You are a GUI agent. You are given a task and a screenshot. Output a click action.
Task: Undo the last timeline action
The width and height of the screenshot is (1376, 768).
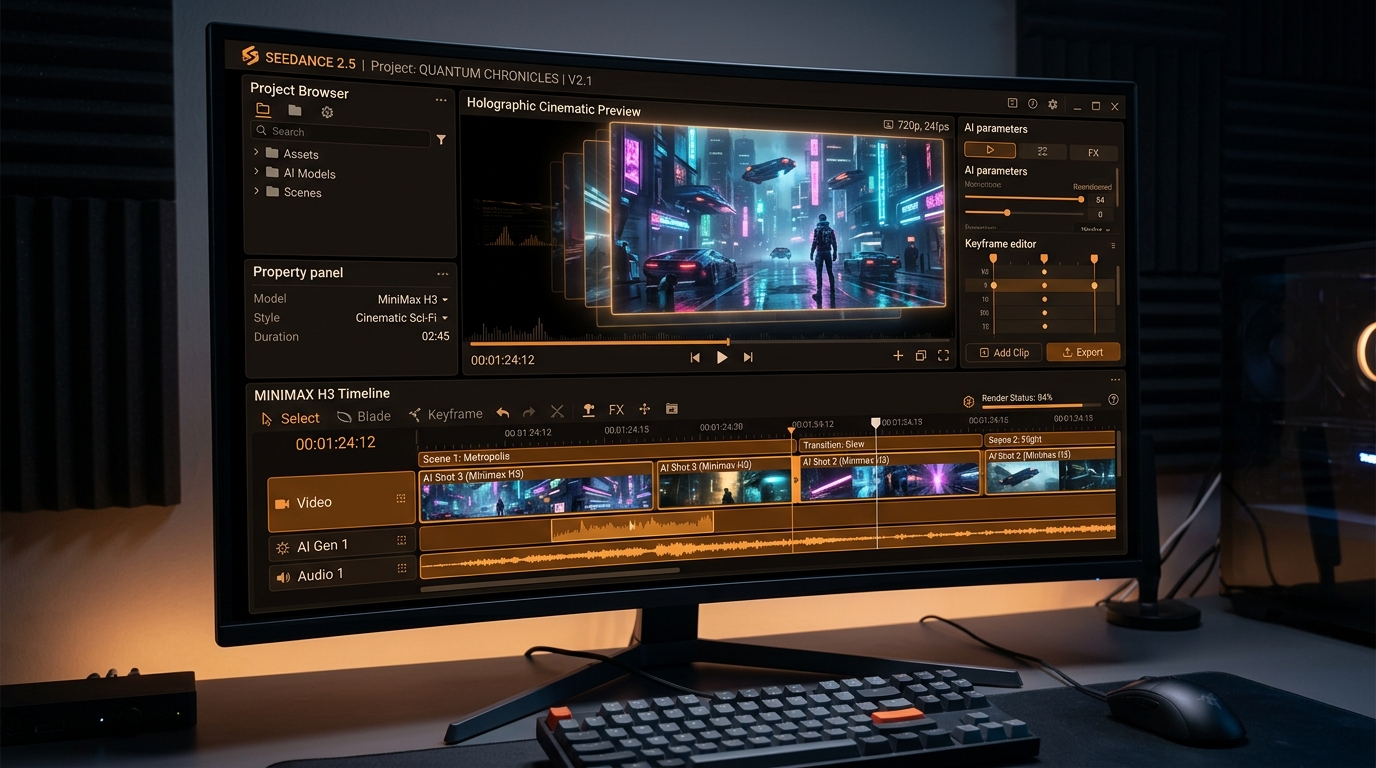click(x=503, y=412)
